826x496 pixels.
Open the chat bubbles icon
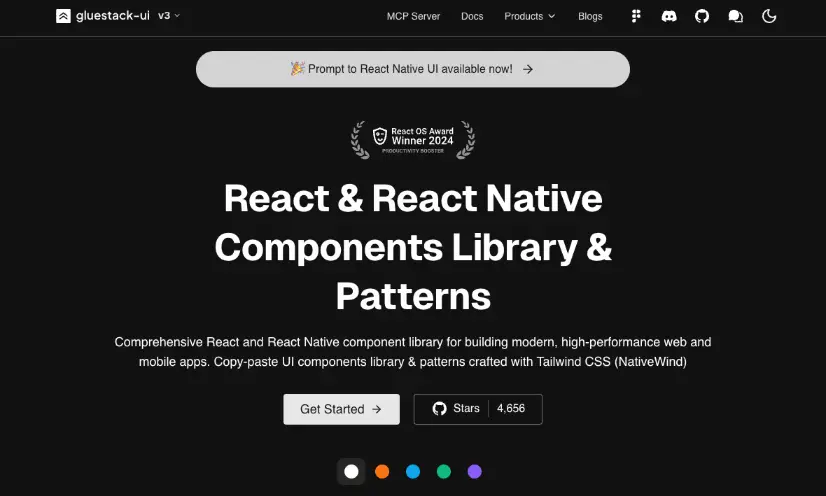tap(735, 16)
